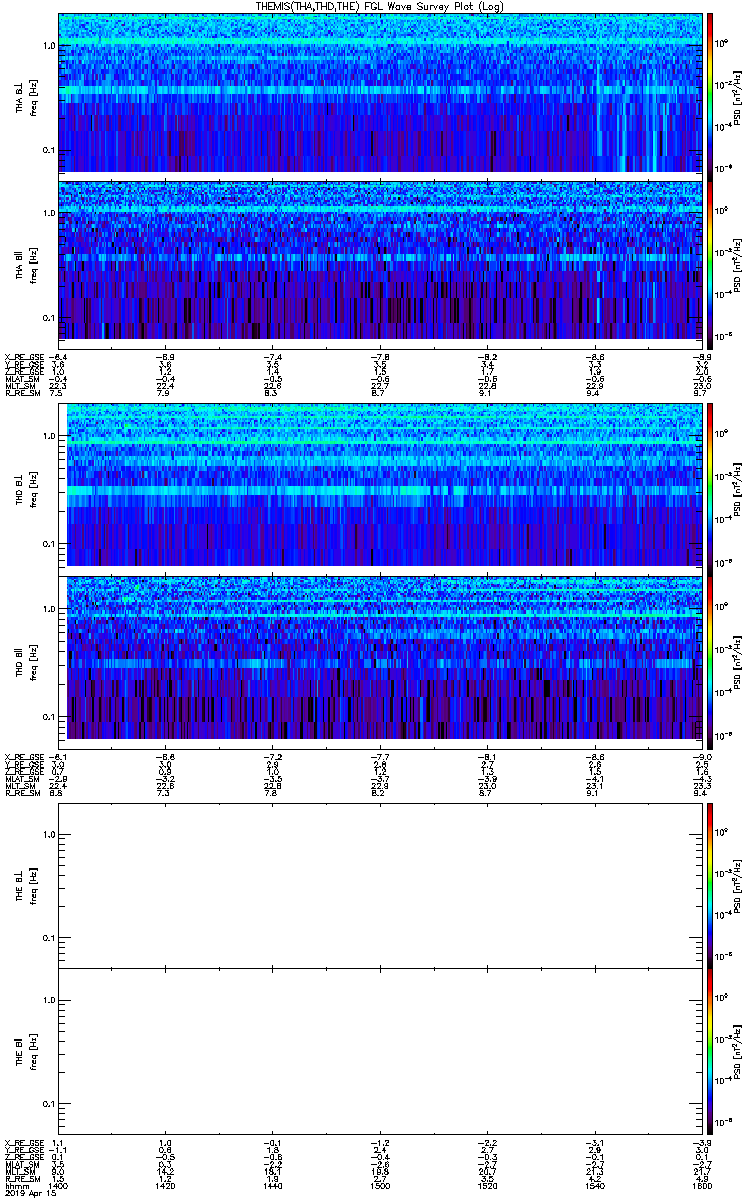750x1200 pixels.
Task: Click the 1540 time tick label
Action: 594,1187
